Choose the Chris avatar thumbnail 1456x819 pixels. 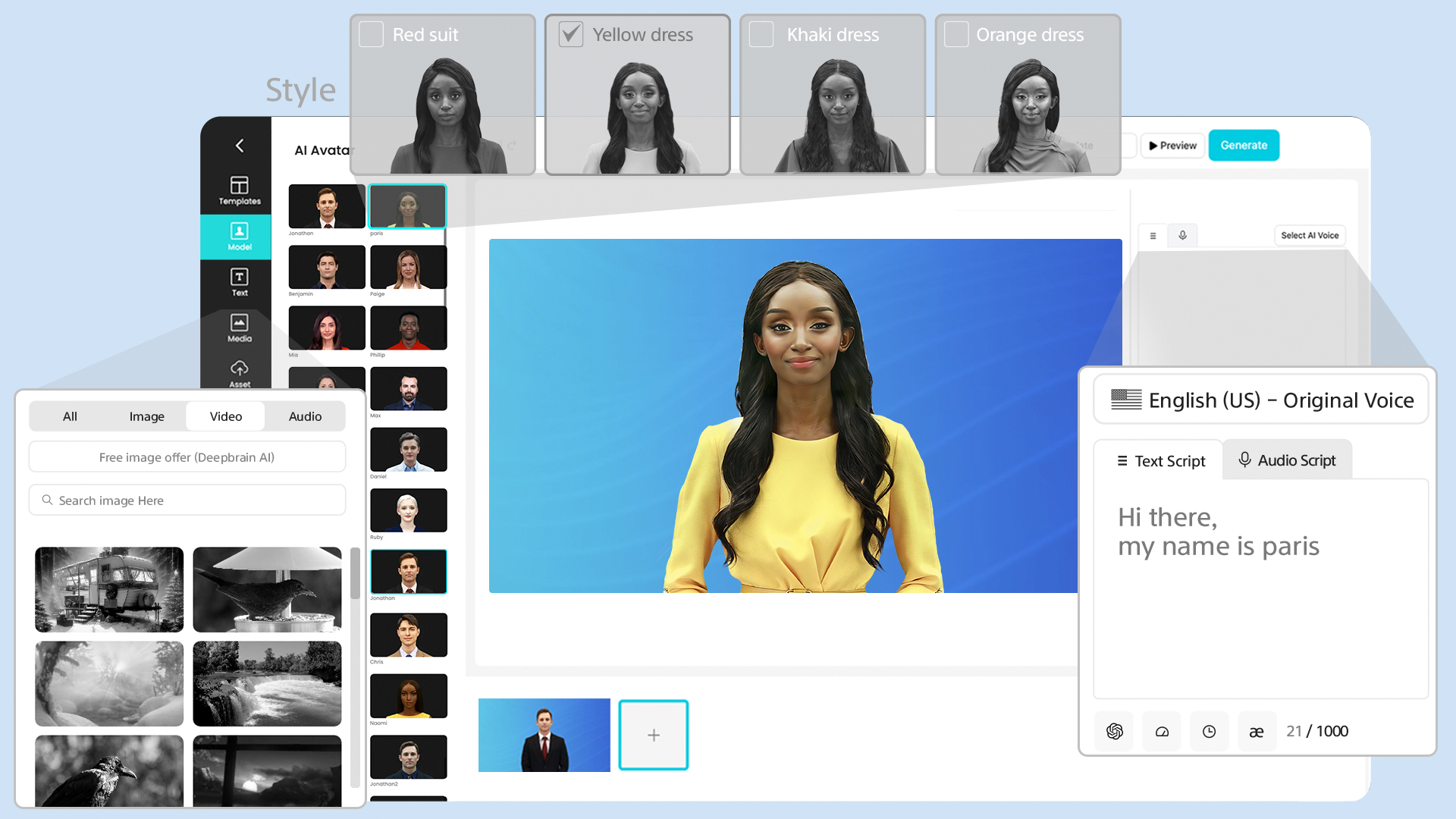coord(408,635)
